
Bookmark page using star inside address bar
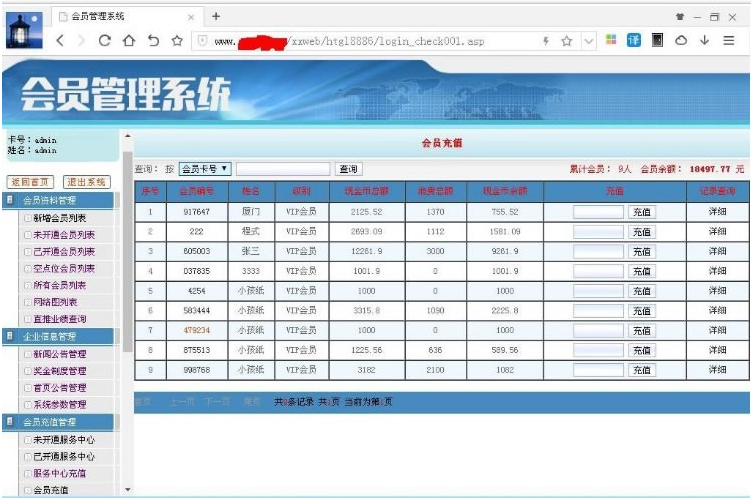(566, 41)
